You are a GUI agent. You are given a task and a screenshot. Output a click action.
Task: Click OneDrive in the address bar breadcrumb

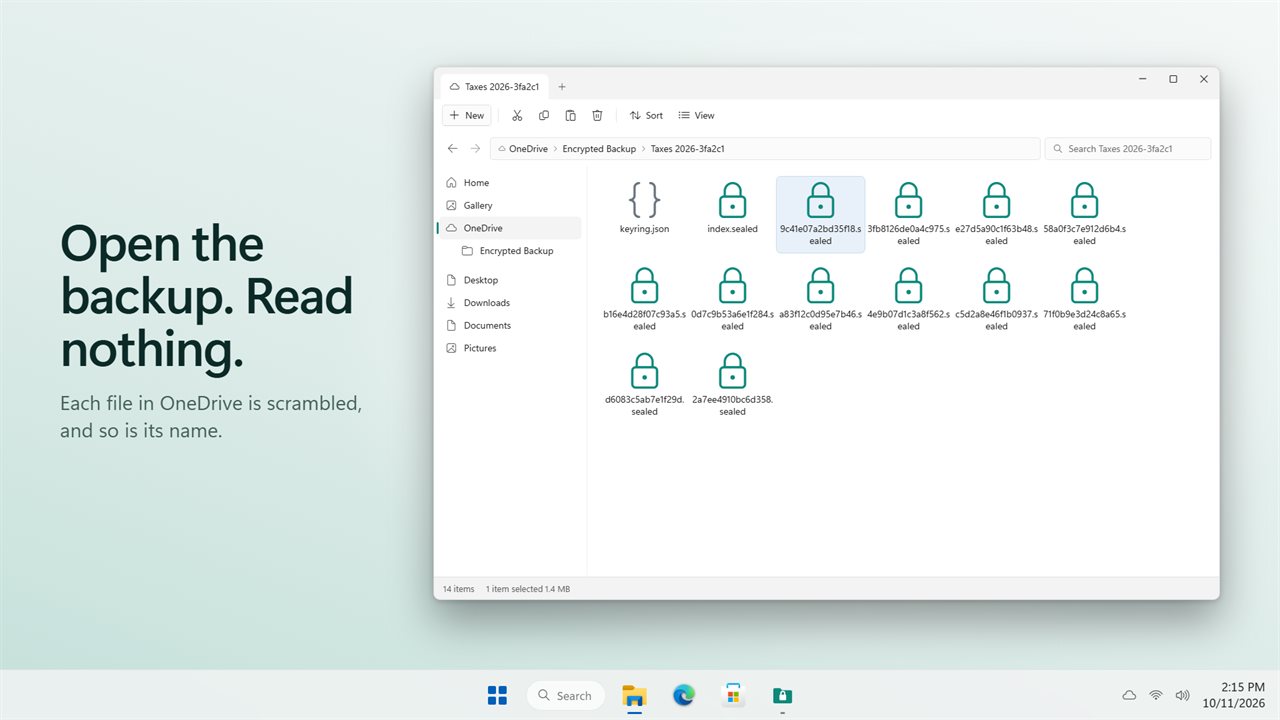pos(528,149)
